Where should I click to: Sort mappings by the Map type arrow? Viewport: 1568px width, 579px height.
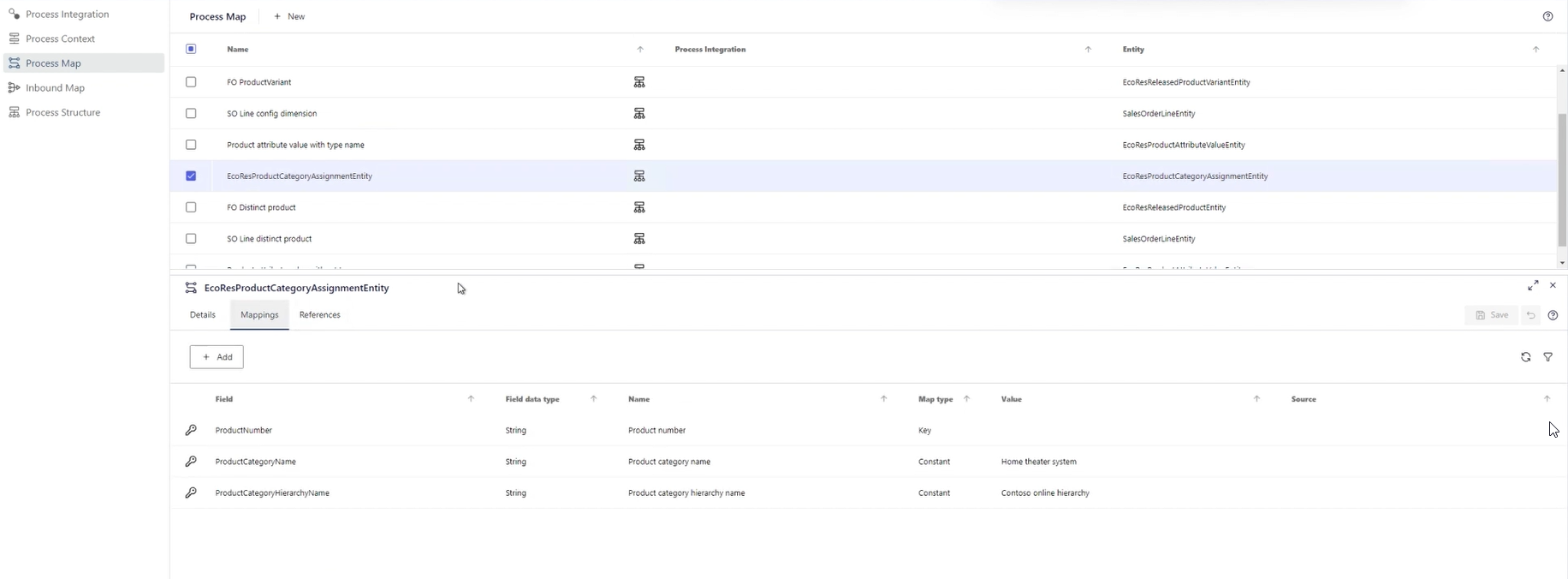[x=966, y=399]
